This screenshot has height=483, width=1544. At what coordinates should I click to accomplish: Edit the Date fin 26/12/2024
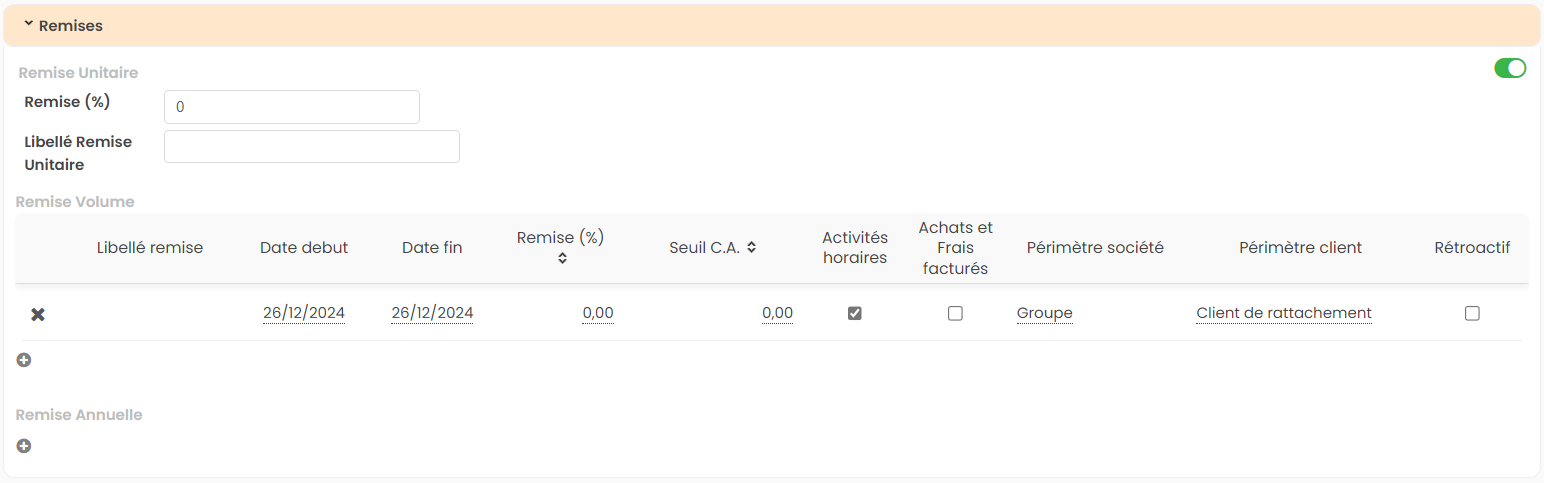(x=432, y=313)
